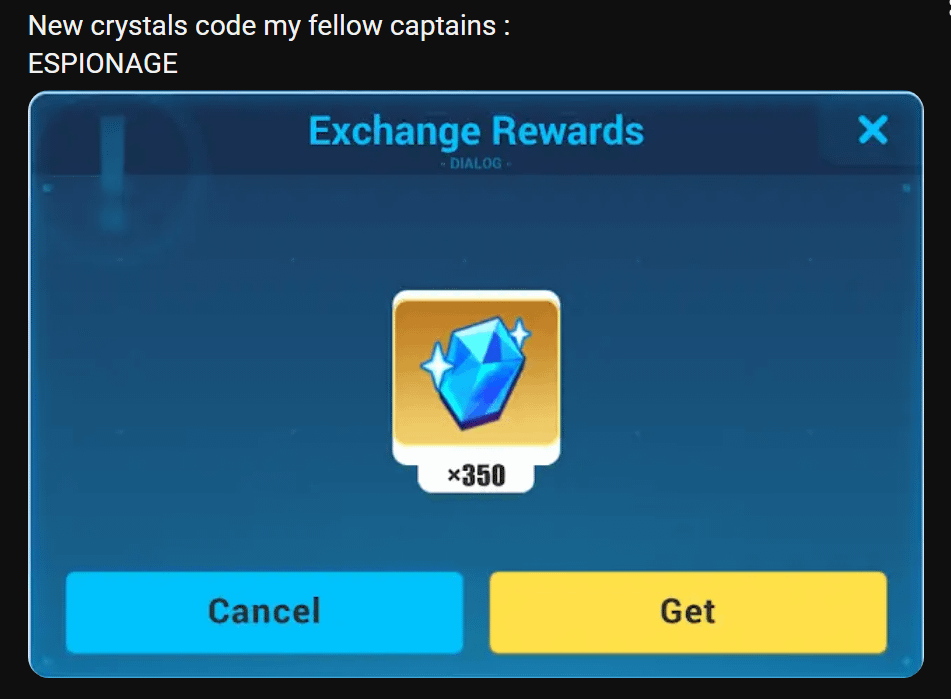The image size is (951, 699).
Task: Claim the reward with the Get button
Action: pos(688,612)
